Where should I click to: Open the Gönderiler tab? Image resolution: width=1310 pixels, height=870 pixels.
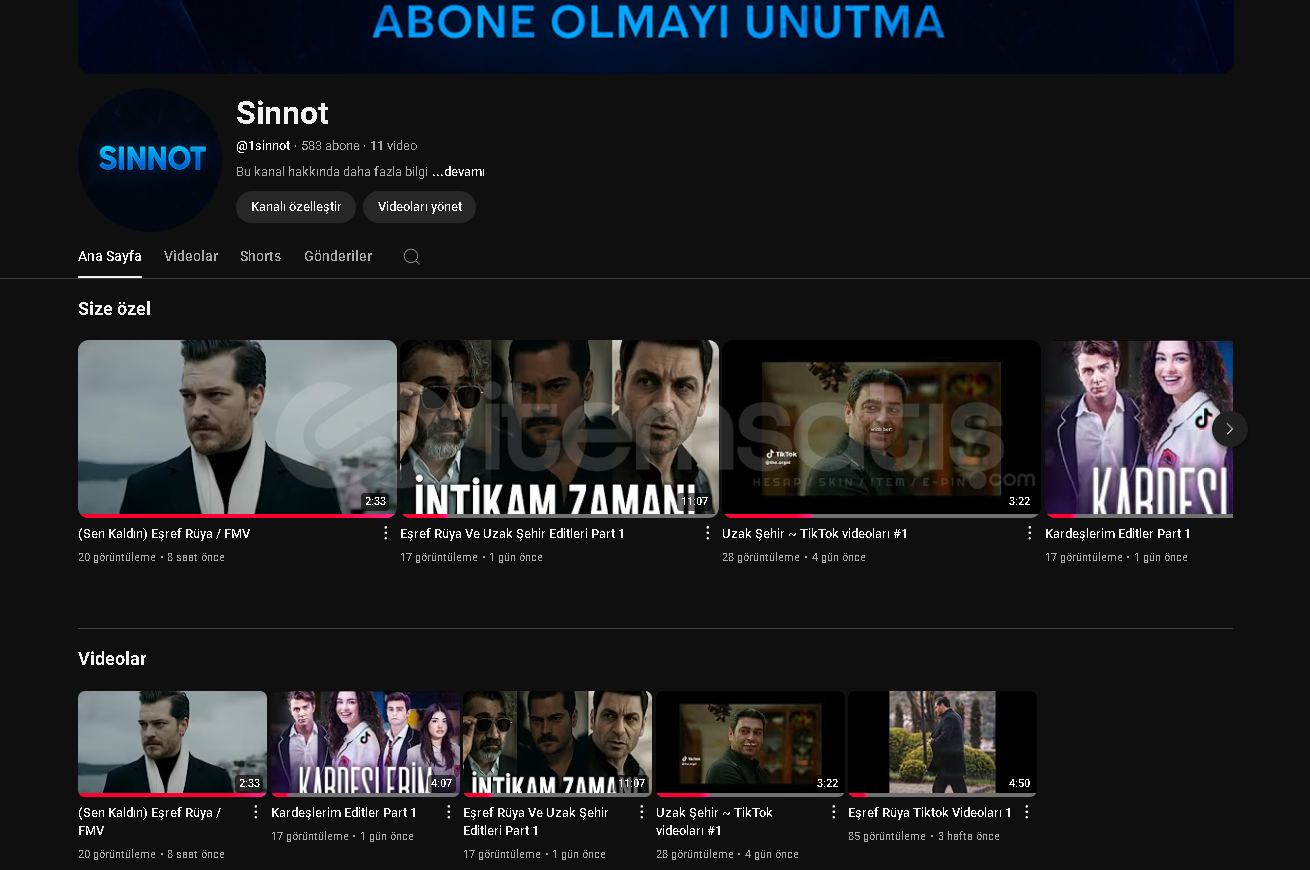click(338, 256)
